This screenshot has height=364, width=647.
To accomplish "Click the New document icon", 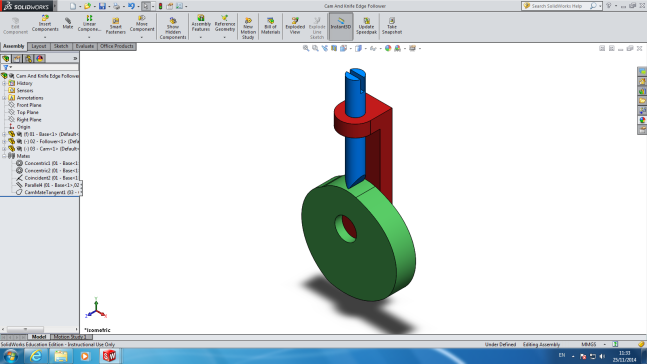I will point(73,6).
